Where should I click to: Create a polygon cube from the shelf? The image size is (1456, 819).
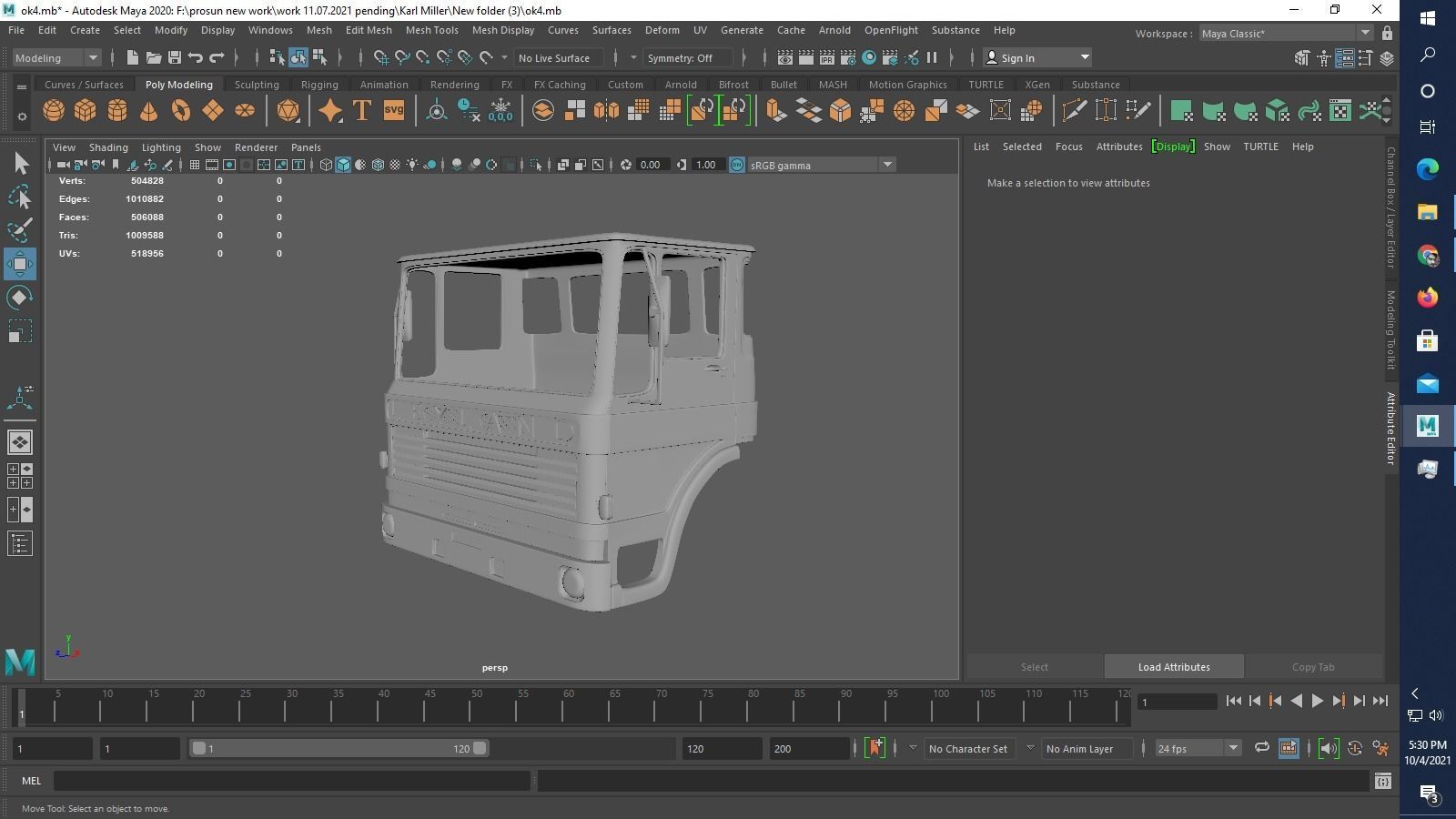coord(86,111)
